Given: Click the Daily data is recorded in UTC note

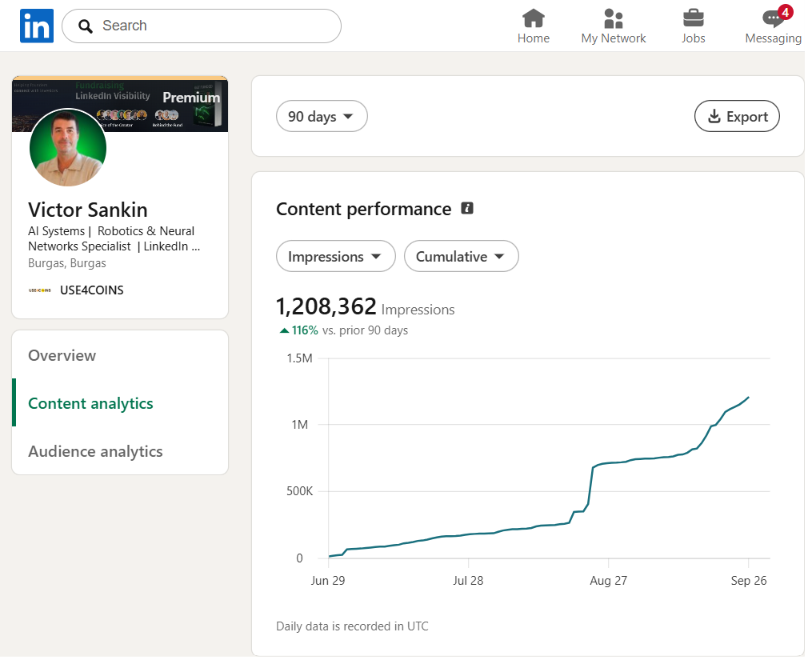Looking at the screenshot, I should click(x=352, y=626).
